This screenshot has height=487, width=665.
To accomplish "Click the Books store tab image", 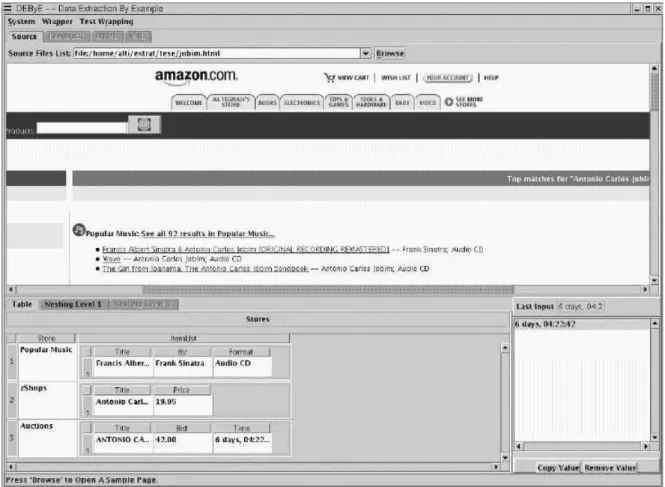I will pos(267,103).
